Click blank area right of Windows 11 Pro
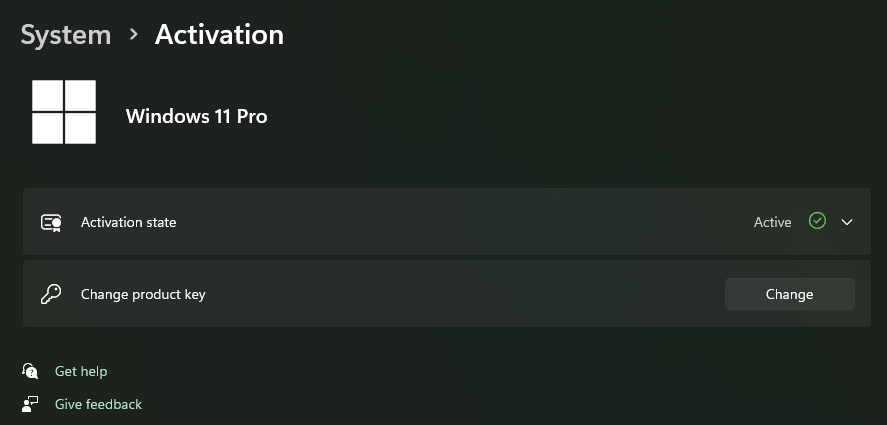887x425 pixels. pyautogui.click(x=550, y=116)
